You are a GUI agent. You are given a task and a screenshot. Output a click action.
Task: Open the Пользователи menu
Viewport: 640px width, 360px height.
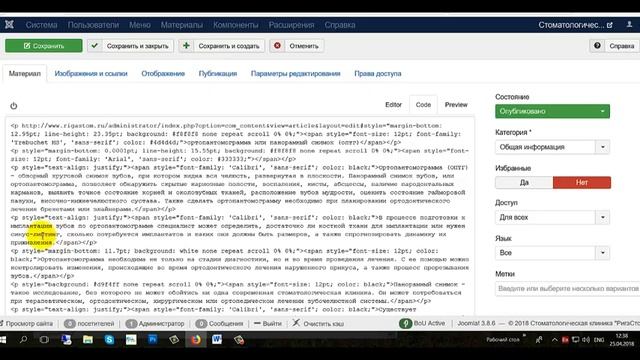tap(93, 25)
